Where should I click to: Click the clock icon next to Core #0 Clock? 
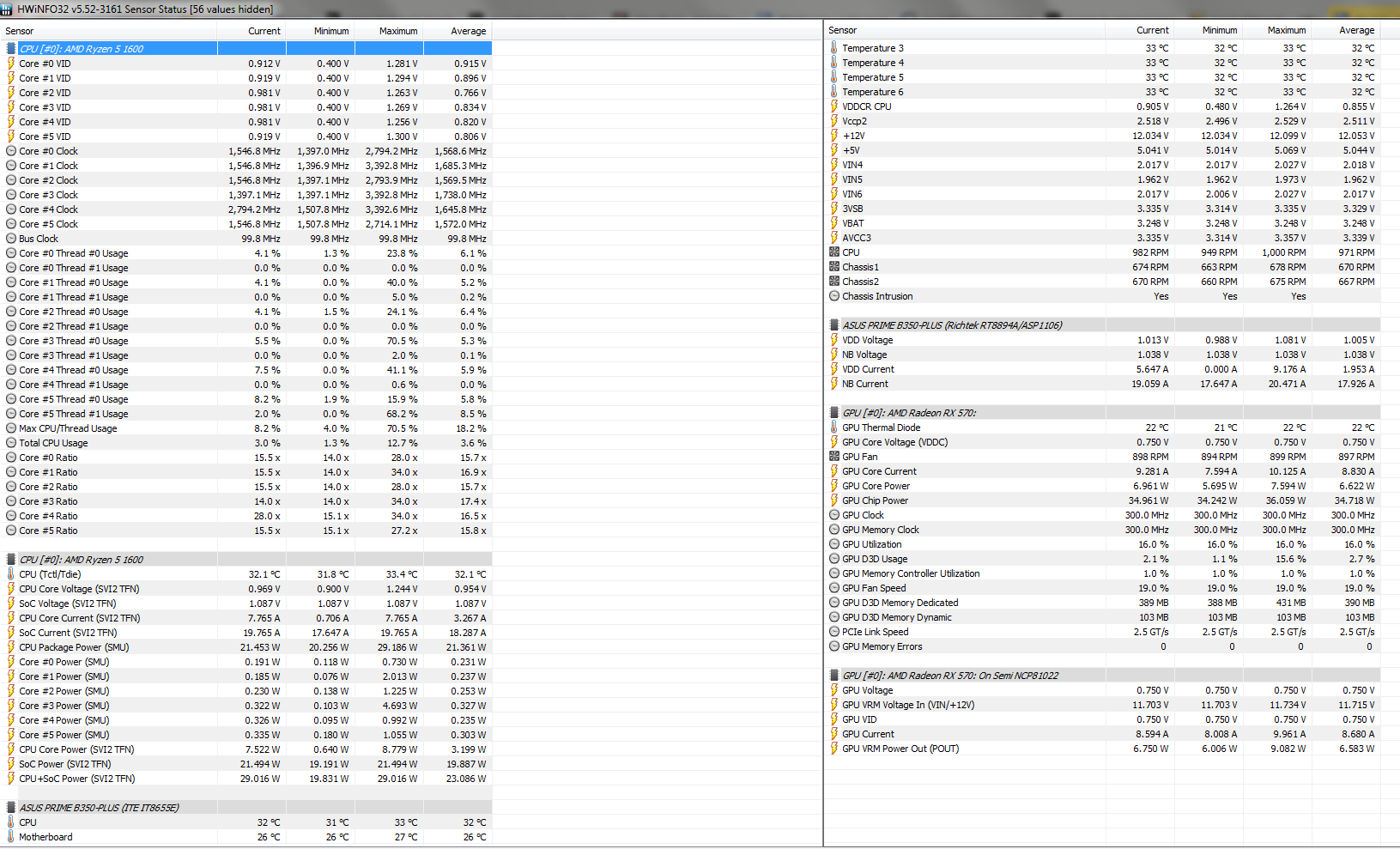coord(11,151)
